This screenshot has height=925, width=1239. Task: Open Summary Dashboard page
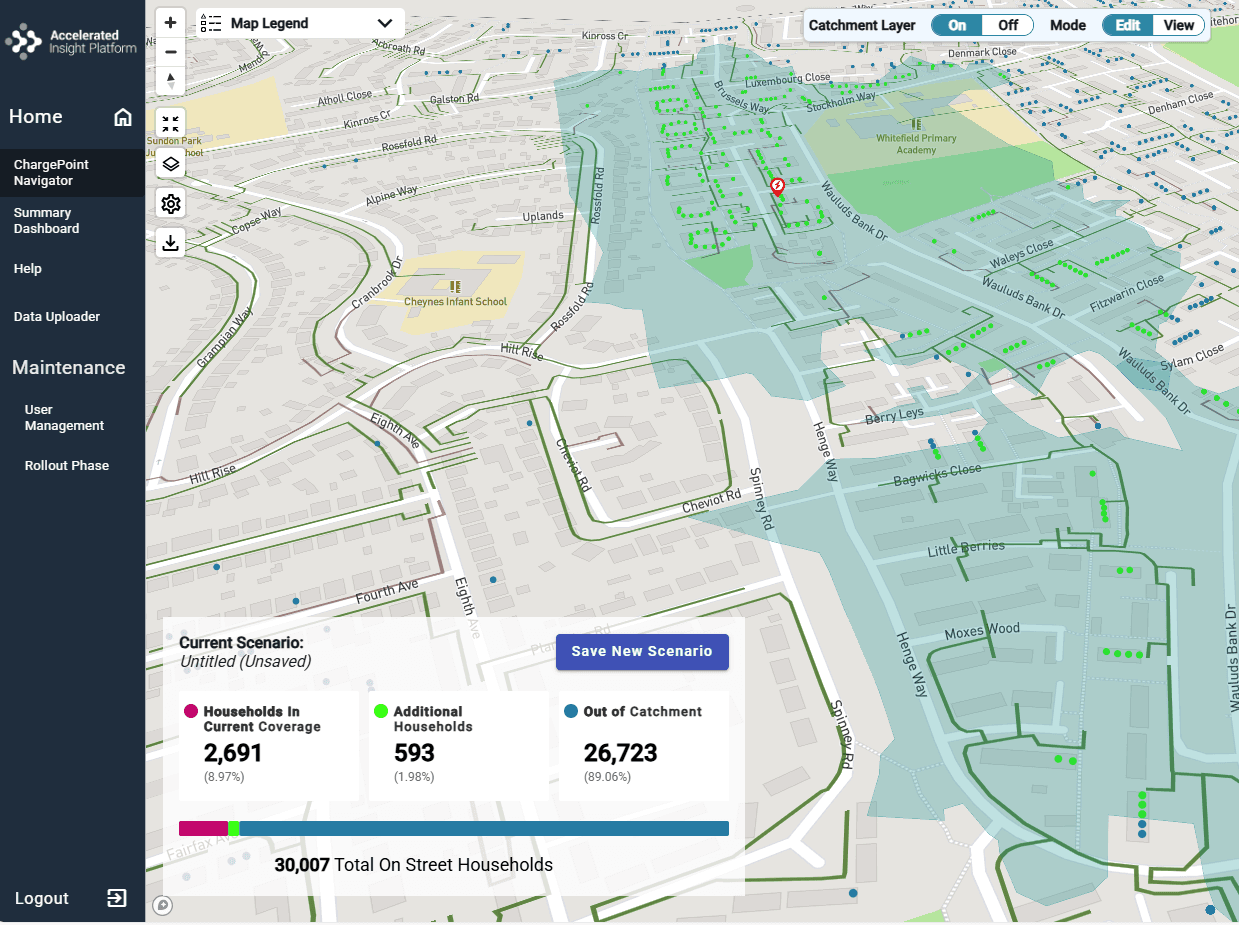click(x=46, y=221)
